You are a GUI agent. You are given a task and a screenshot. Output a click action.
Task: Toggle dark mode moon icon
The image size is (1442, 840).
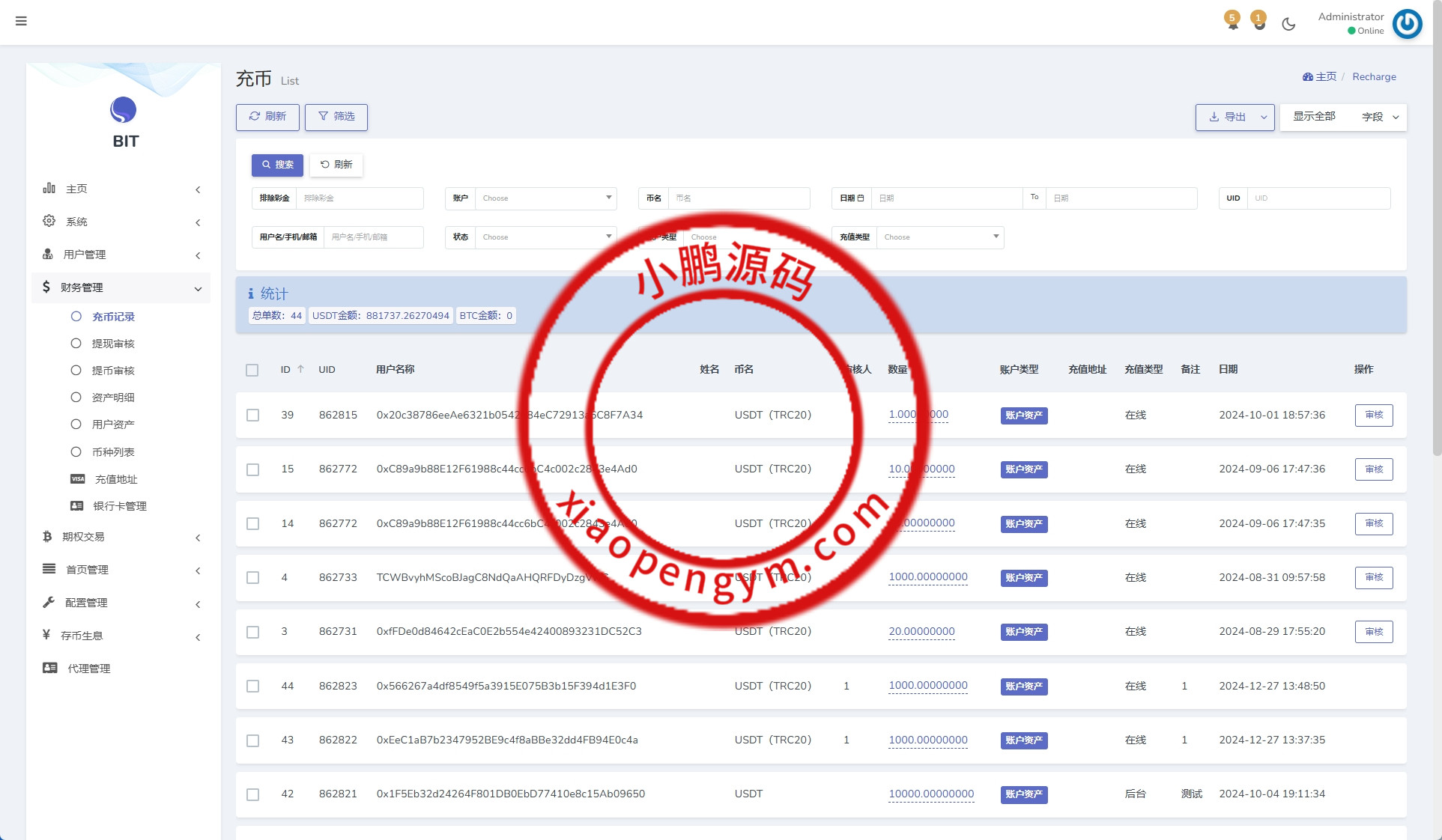pyautogui.click(x=1288, y=24)
